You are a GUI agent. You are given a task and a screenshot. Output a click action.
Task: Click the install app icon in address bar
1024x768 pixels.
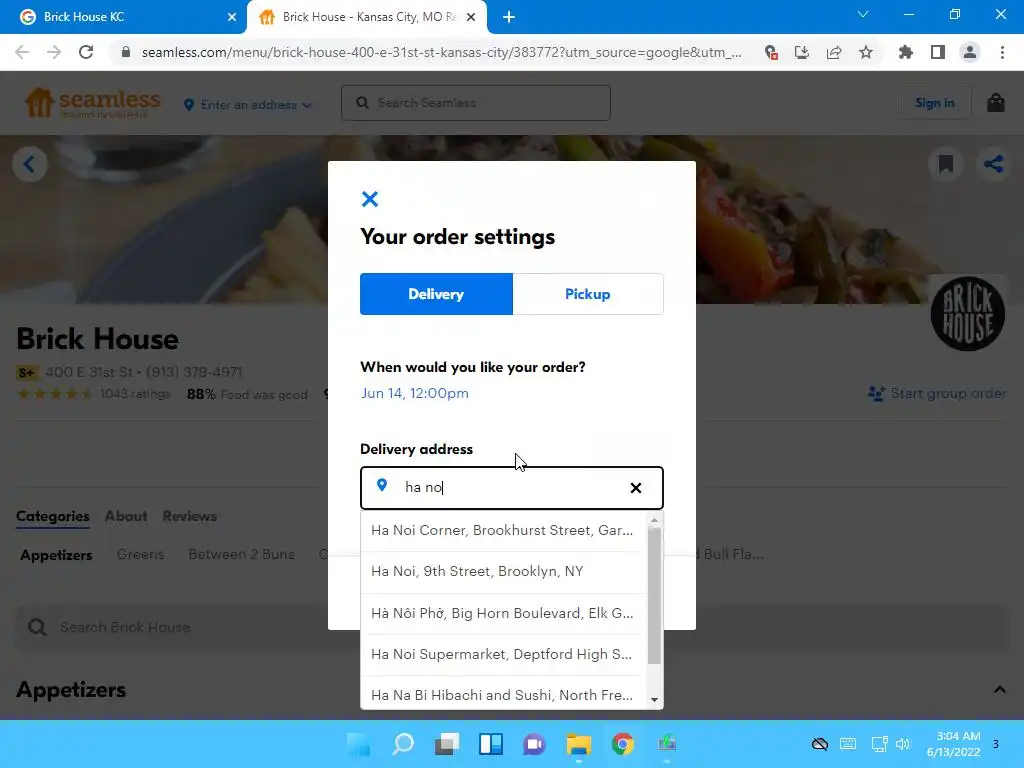802,52
